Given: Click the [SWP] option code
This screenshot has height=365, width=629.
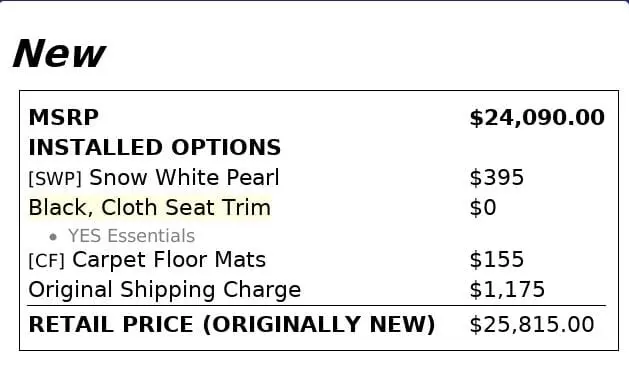Looking at the screenshot, I should (55, 178).
